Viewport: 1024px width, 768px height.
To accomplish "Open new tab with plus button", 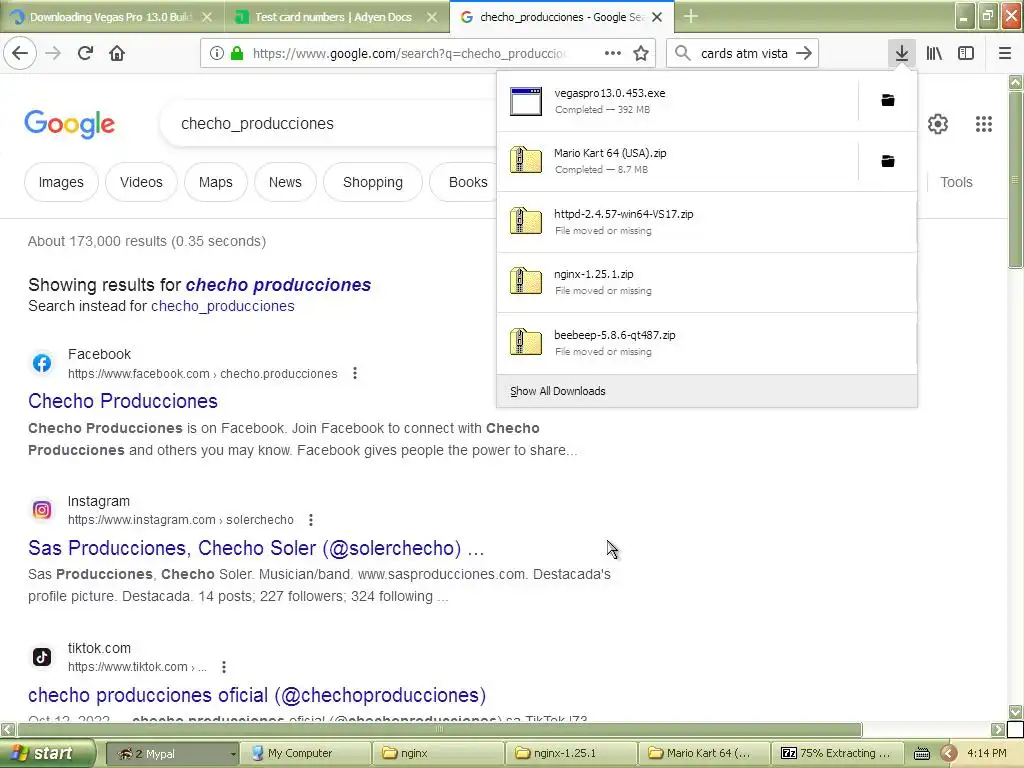I will point(690,16).
